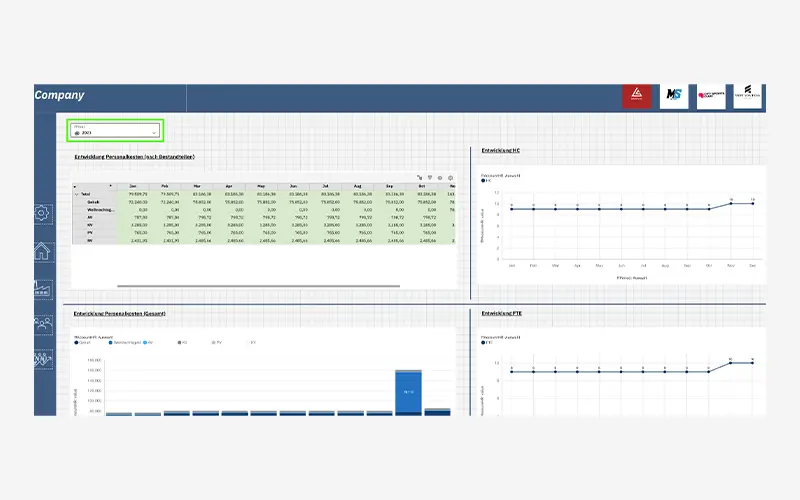This screenshot has width=800, height=500.
Task: Toggle the FTE legend marker in Entwicklung FTE chart
Action: point(484,343)
